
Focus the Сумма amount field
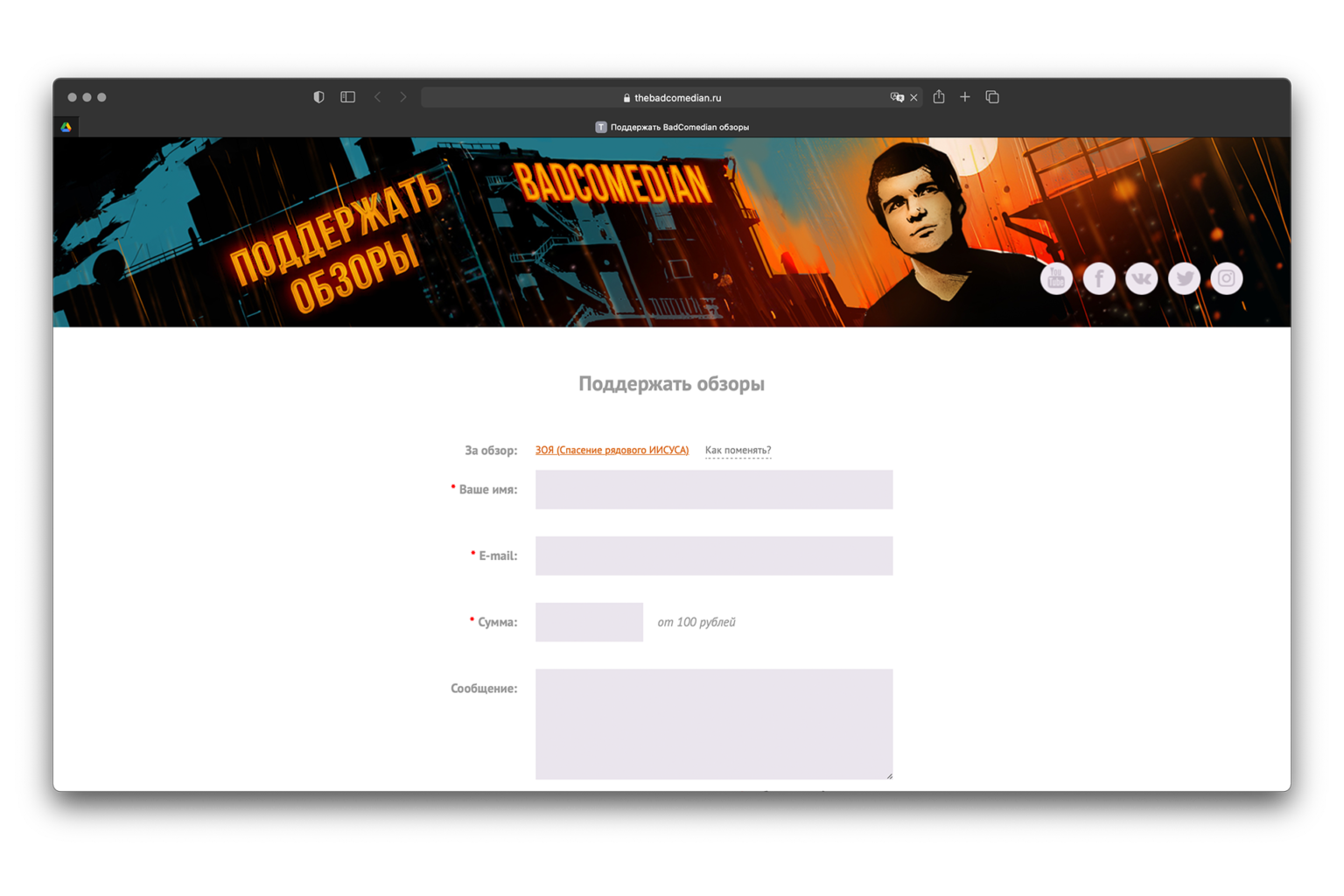click(x=589, y=622)
